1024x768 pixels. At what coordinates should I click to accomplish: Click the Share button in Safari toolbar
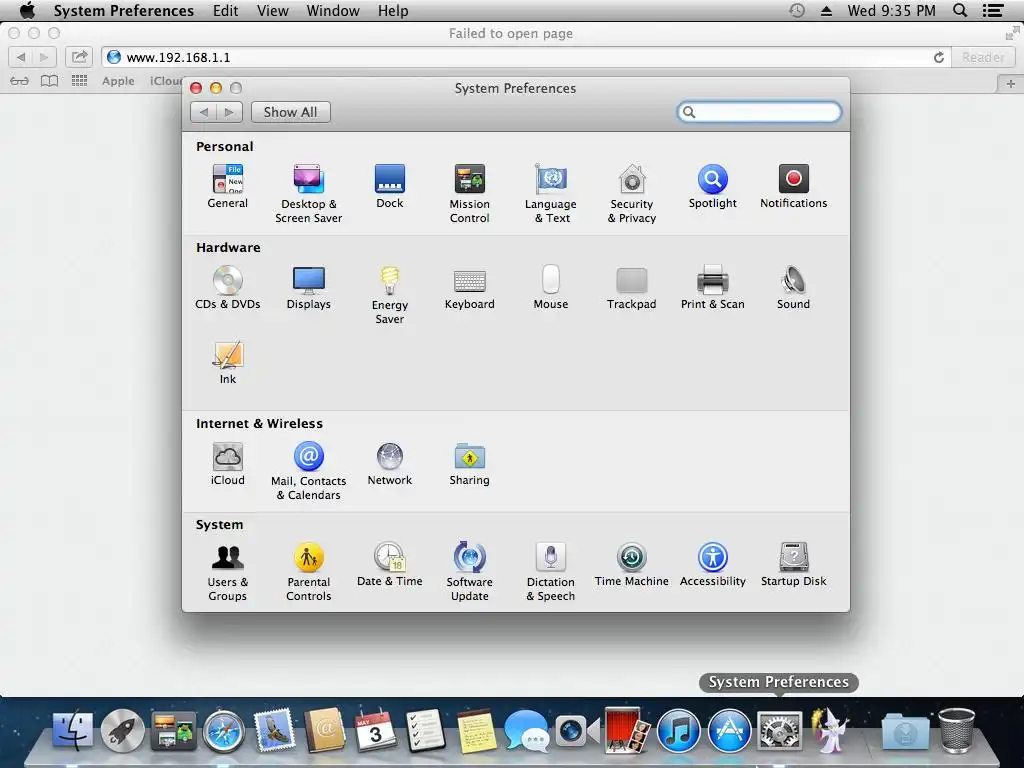(79, 57)
